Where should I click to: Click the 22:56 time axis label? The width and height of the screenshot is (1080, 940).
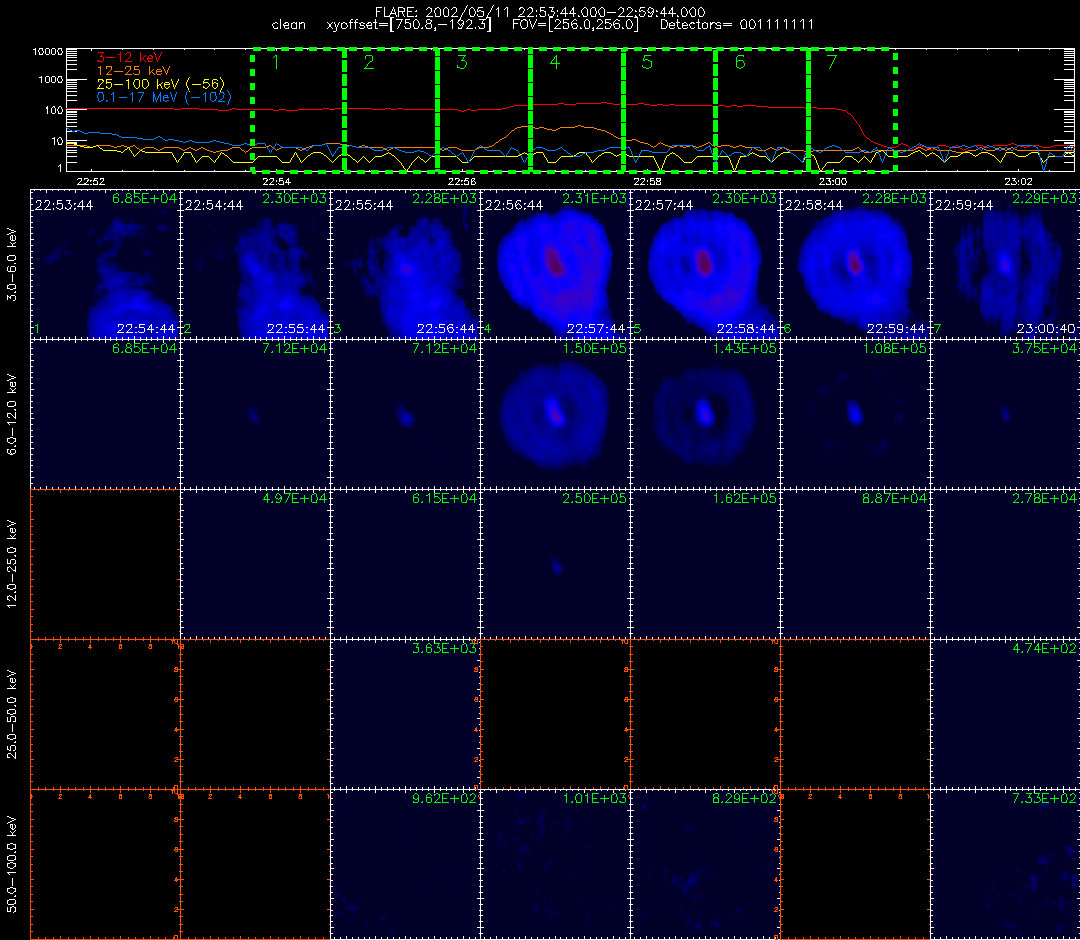[x=461, y=182]
